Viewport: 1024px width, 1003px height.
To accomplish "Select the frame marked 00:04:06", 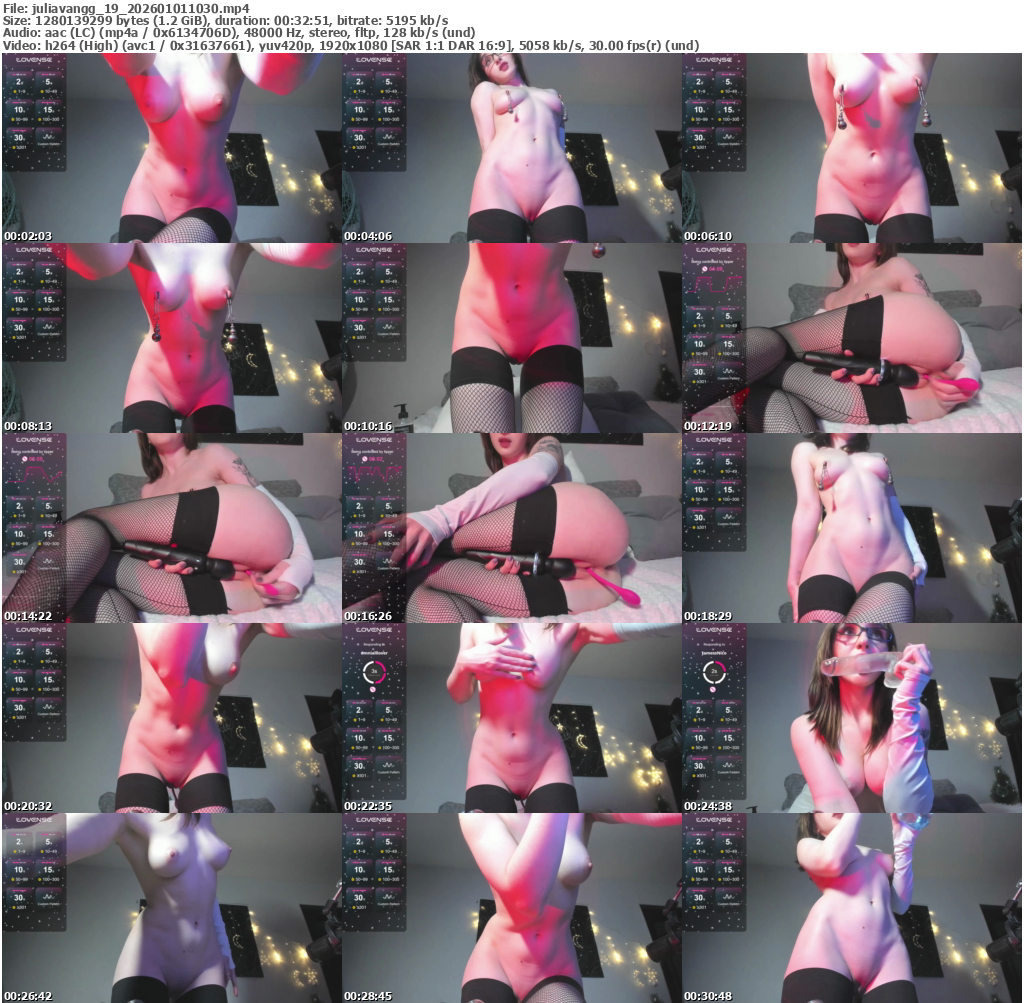I will (511, 147).
